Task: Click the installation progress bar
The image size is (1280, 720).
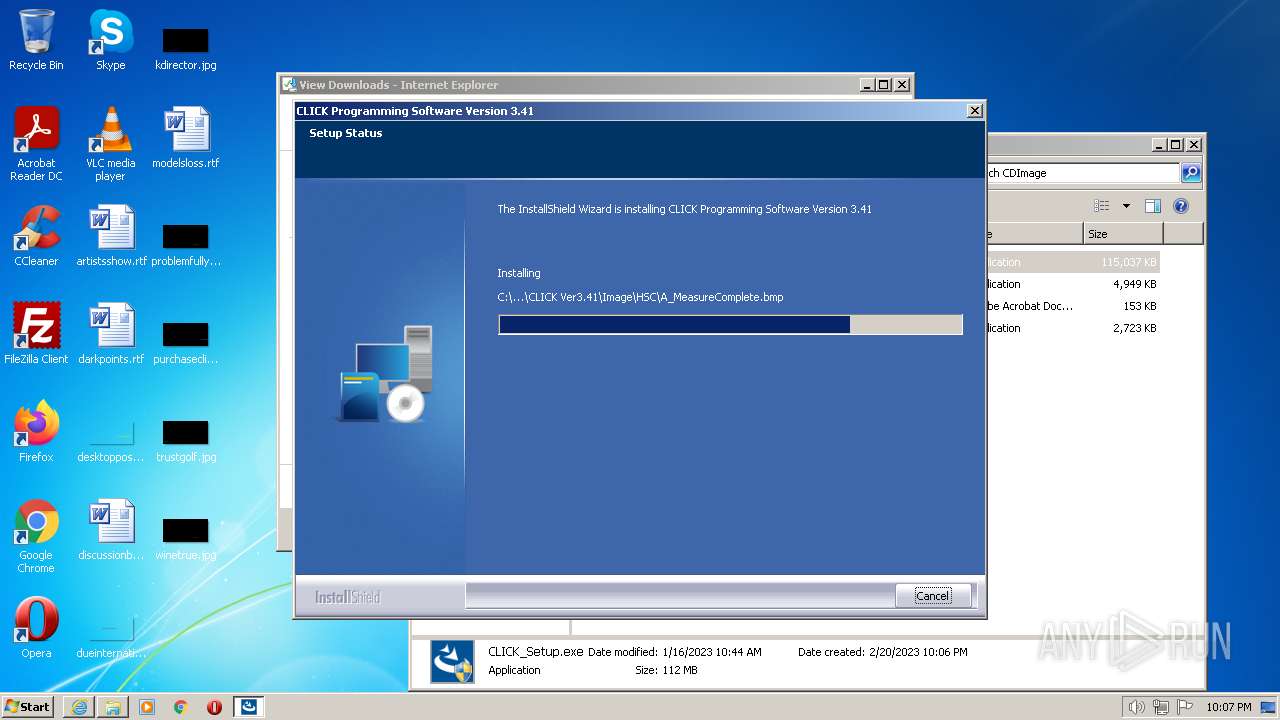Action: (x=730, y=324)
